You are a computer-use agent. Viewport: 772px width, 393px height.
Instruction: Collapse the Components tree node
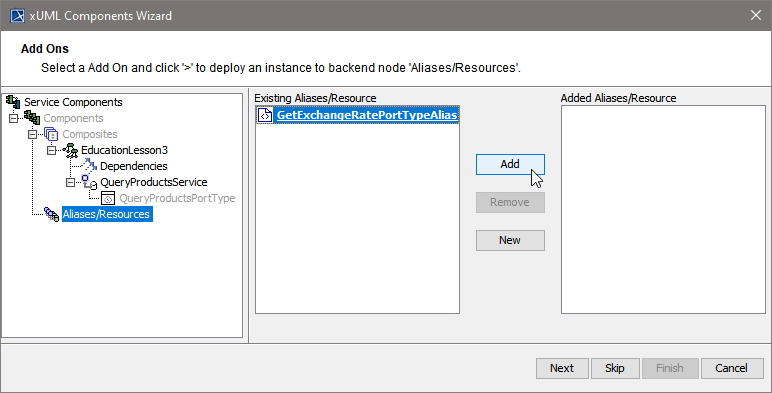click(x=13, y=118)
